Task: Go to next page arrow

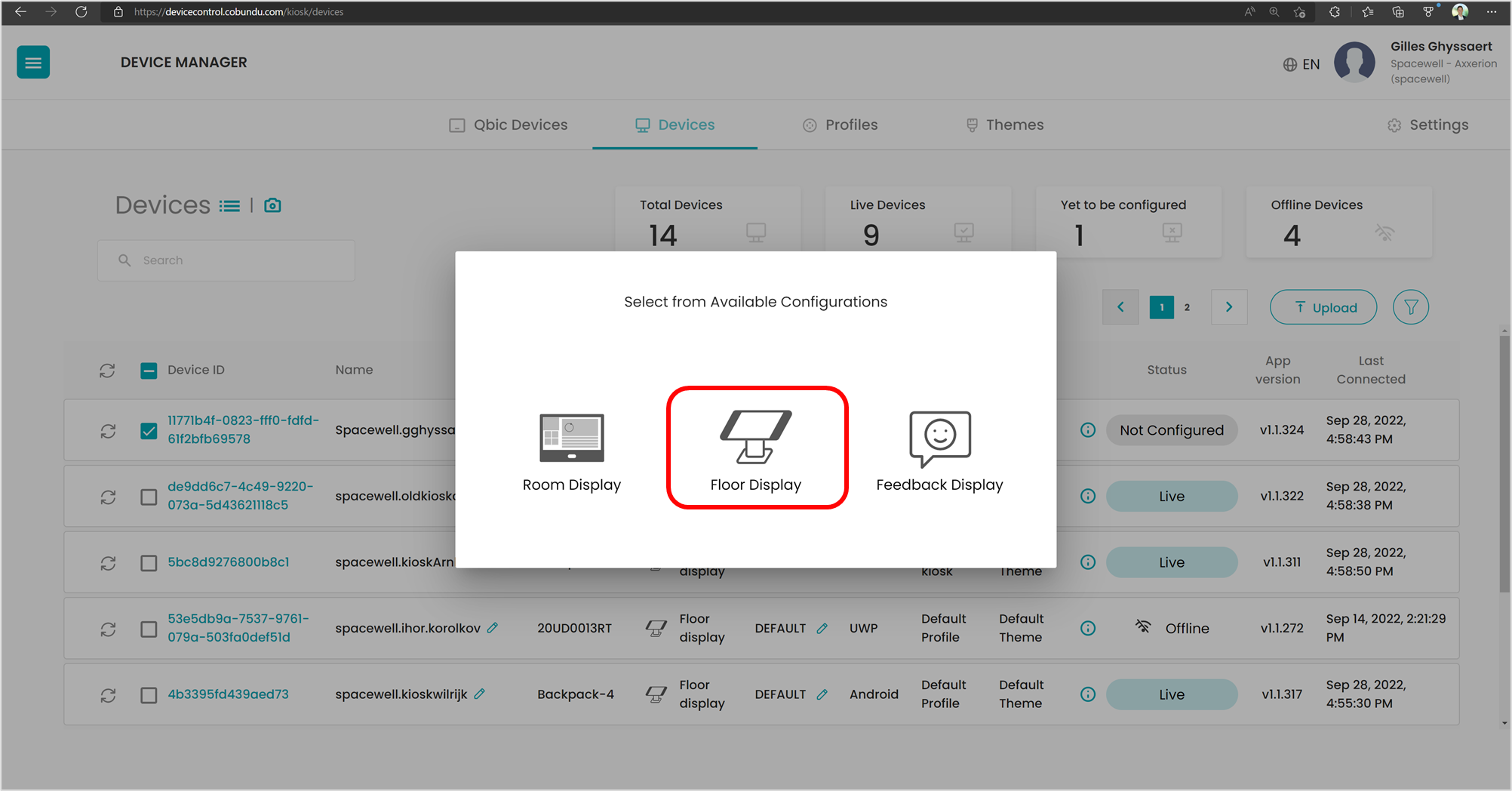Action: pos(1229,307)
